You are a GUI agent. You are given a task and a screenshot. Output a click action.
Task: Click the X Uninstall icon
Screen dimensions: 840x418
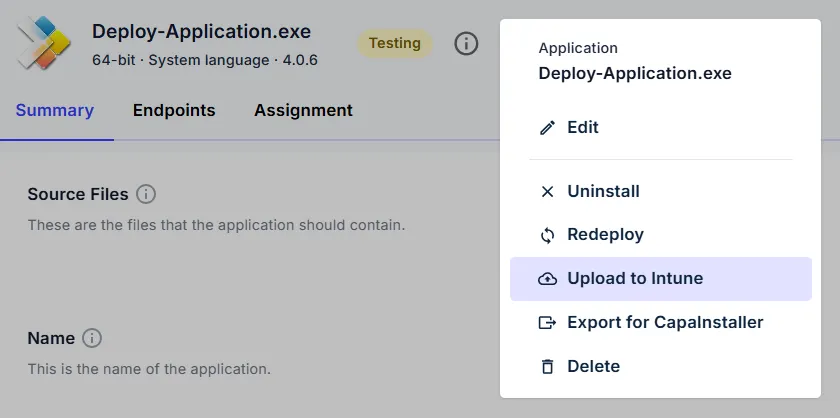tap(547, 191)
